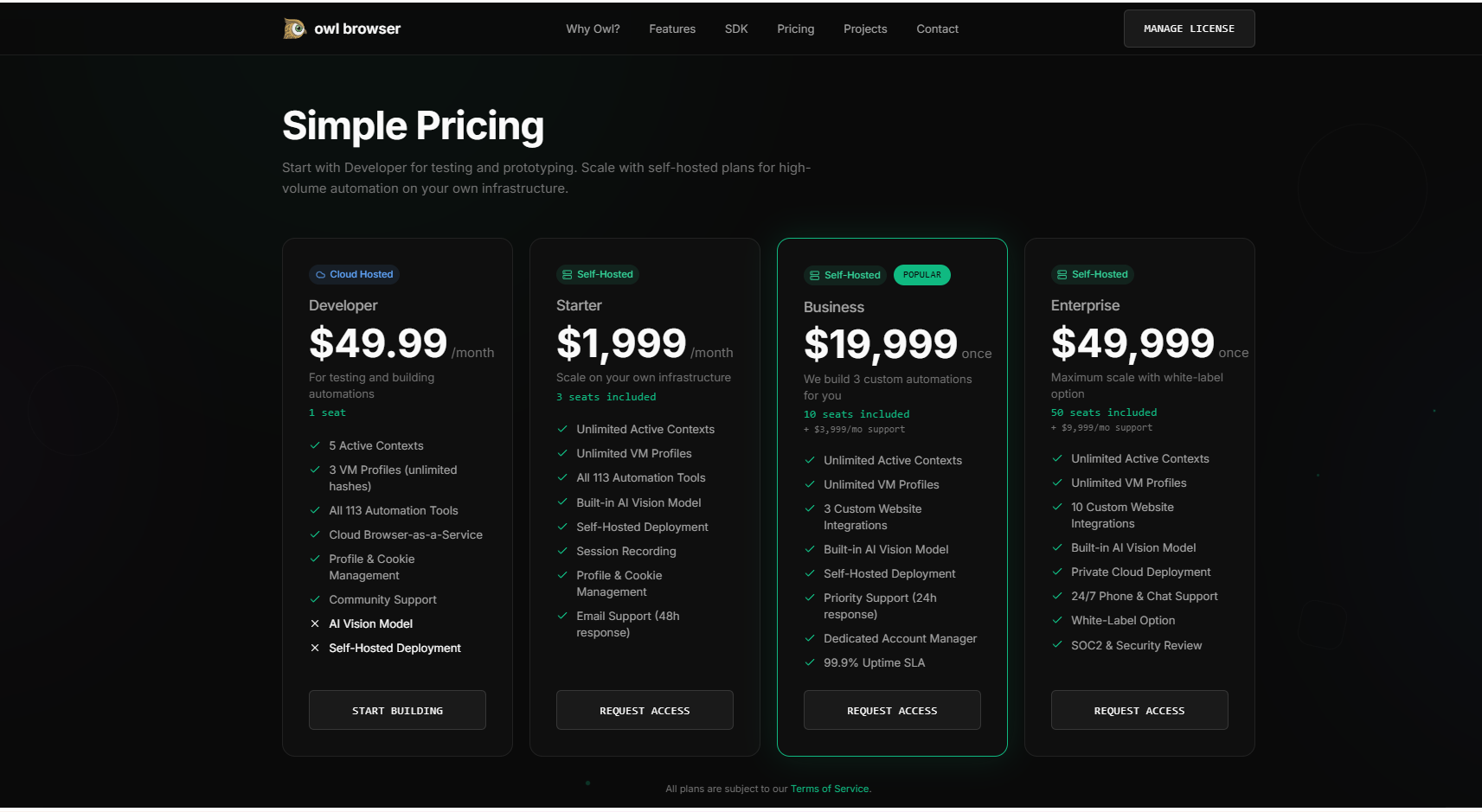This screenshot has width=1482, height=812.
Task: Click the green POPULAR badge
Action: pos(921,275)
